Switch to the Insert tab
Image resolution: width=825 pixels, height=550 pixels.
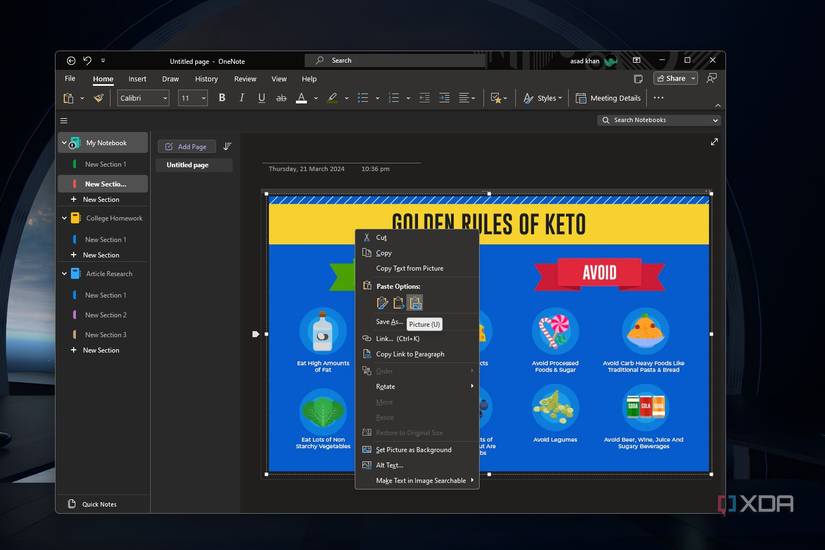click(x=137, y=79)
